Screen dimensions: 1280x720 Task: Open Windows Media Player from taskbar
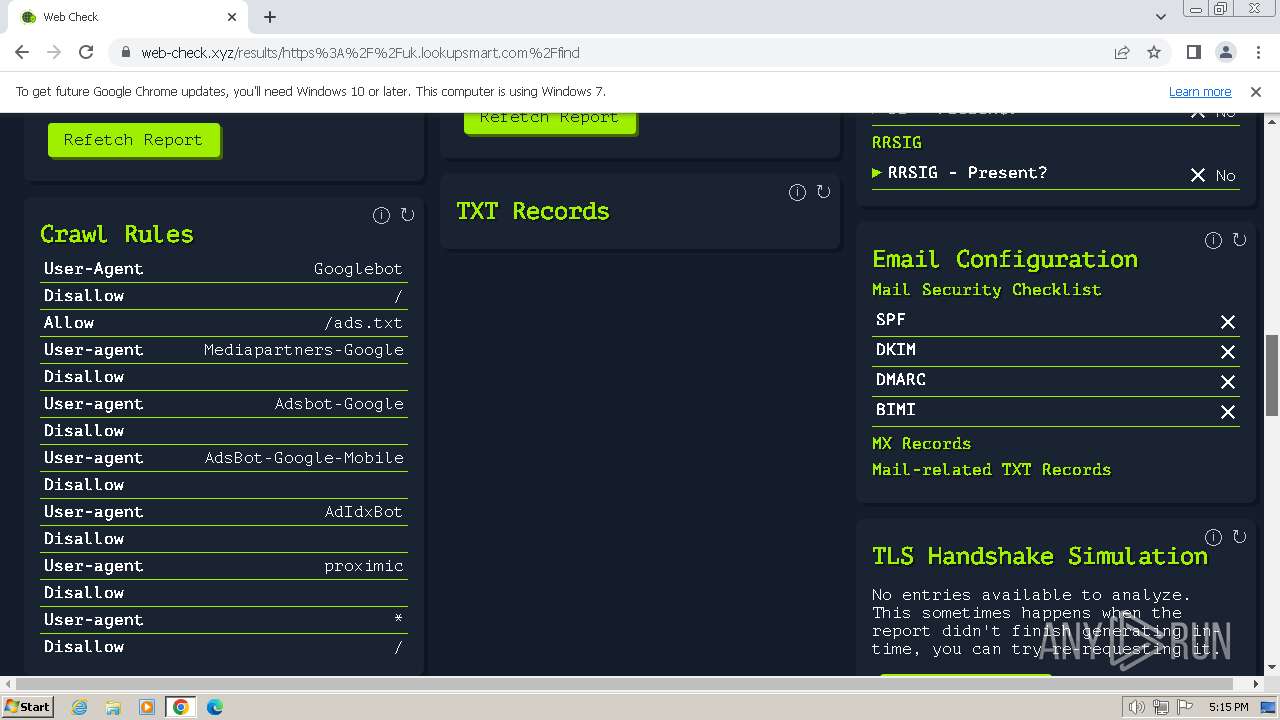tap(147, 707)
